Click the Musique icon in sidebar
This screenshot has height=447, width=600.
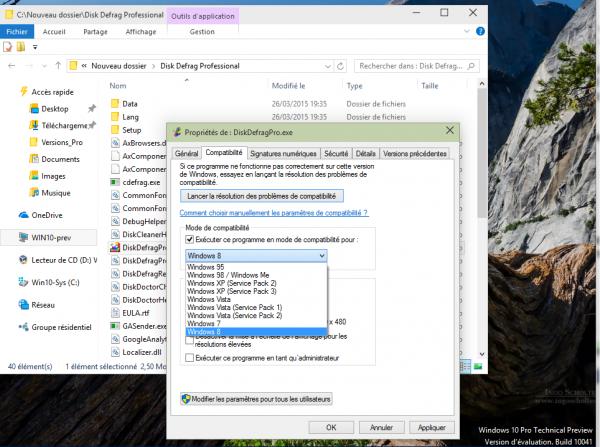(34, 193)
